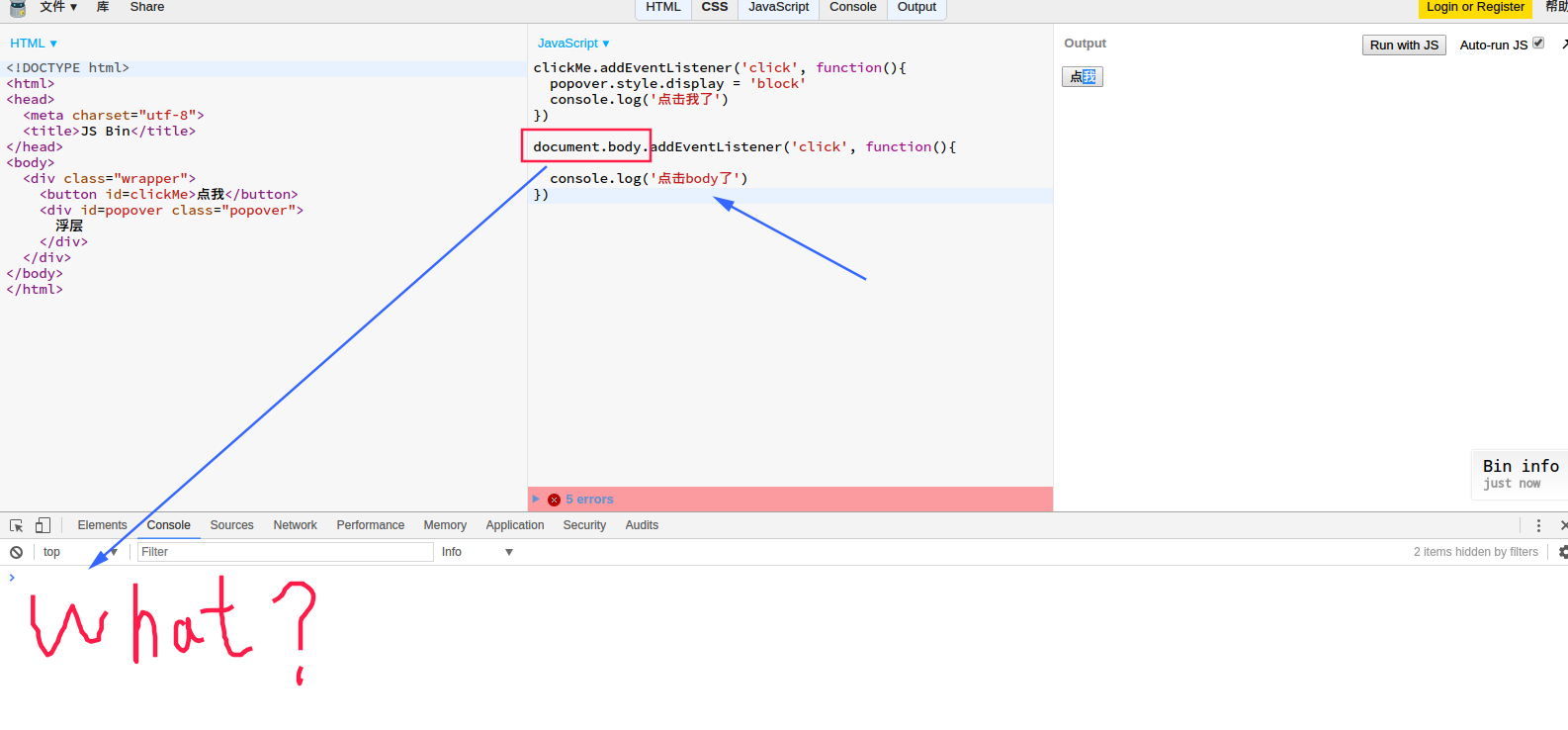Click the <title>JS Bin</title> line

110,132
